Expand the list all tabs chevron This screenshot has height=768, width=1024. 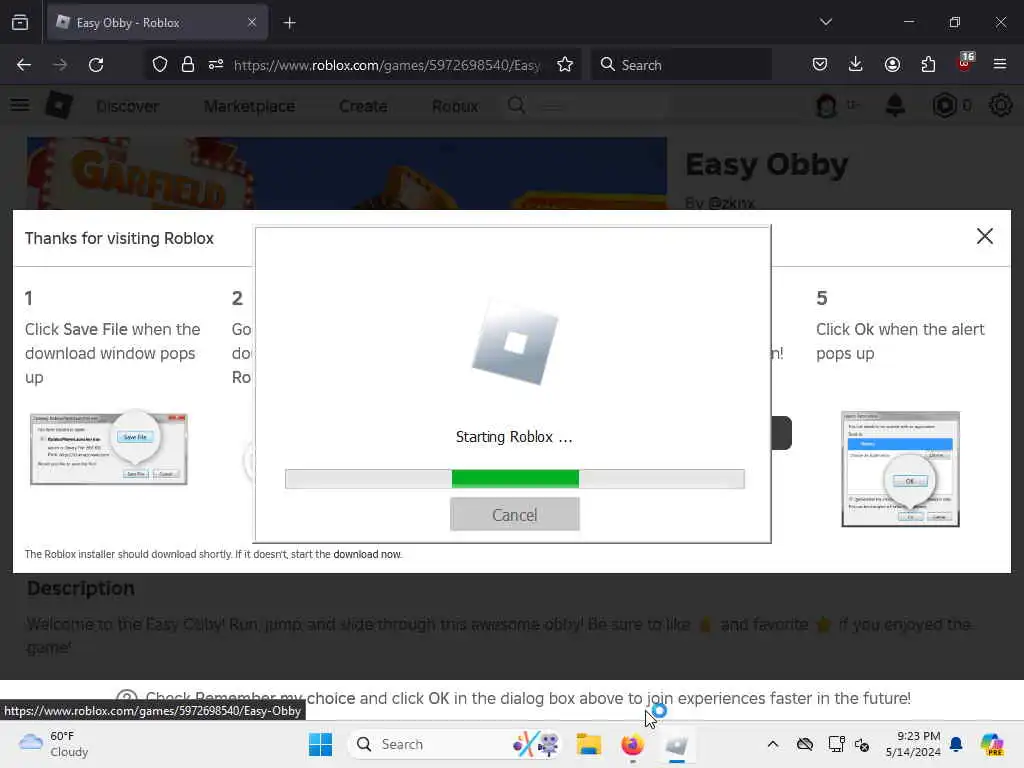pyautogui.click(x=825, y=22)
